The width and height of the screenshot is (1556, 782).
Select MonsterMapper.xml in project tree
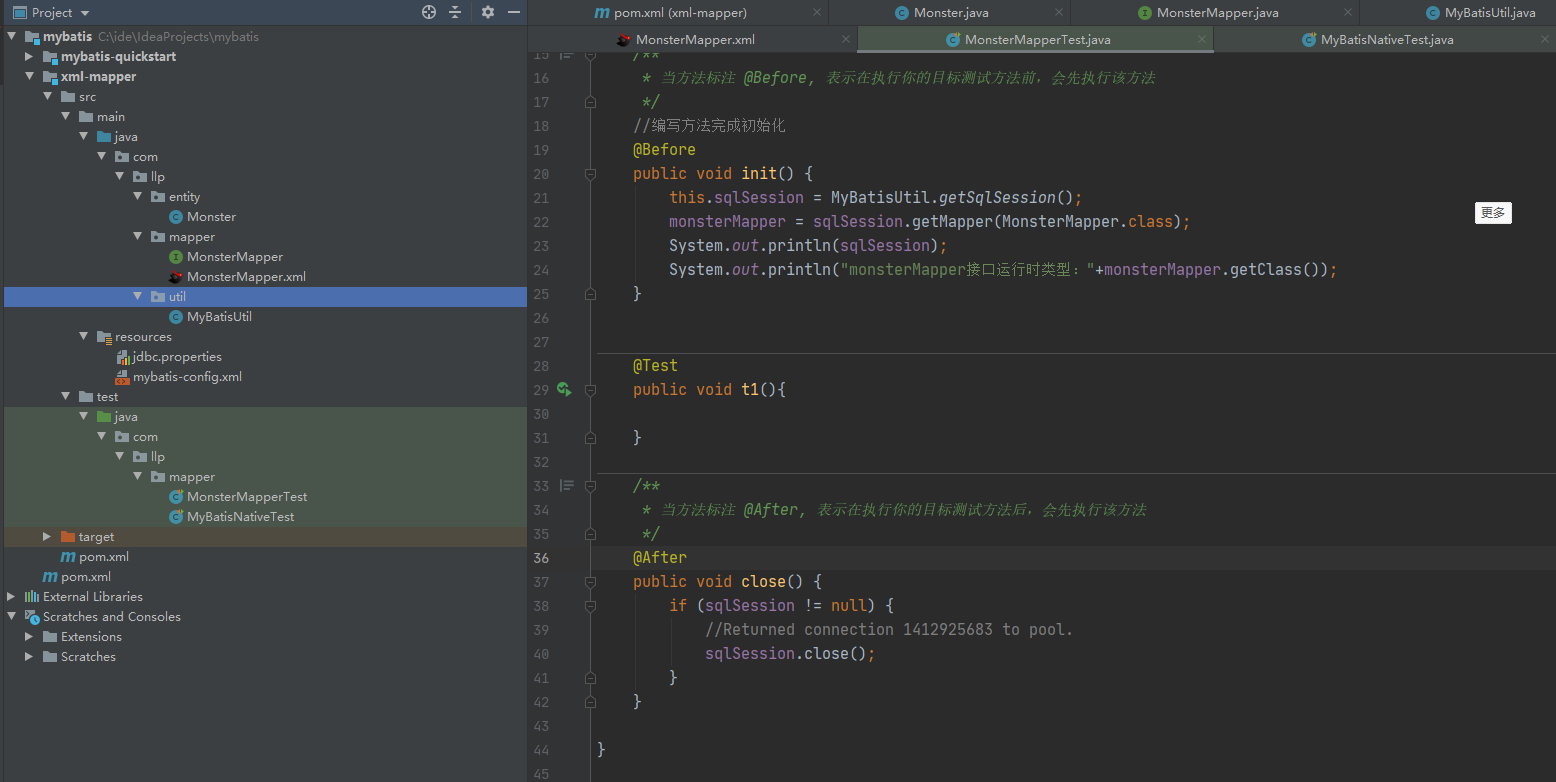tap(246, 276)
